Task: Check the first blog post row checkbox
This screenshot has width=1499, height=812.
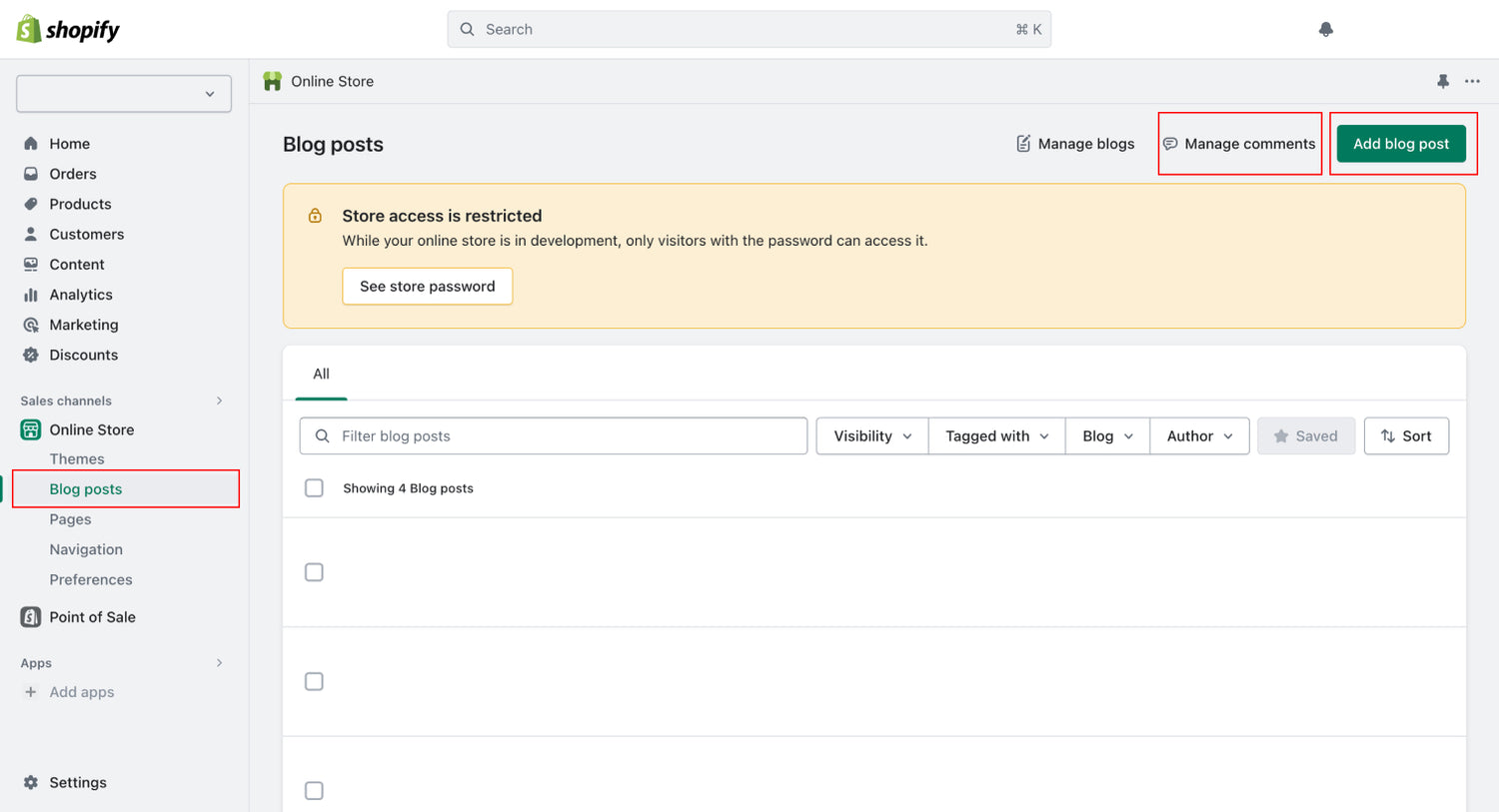Action: click(x=314, y=572)
